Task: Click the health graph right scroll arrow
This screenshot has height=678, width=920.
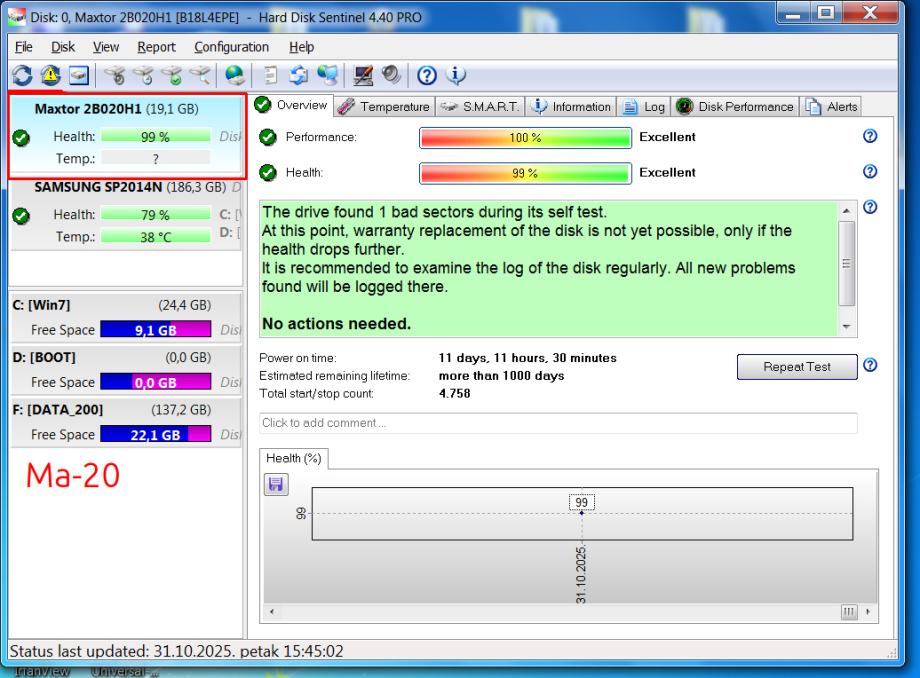Action: tap(868, 612)
